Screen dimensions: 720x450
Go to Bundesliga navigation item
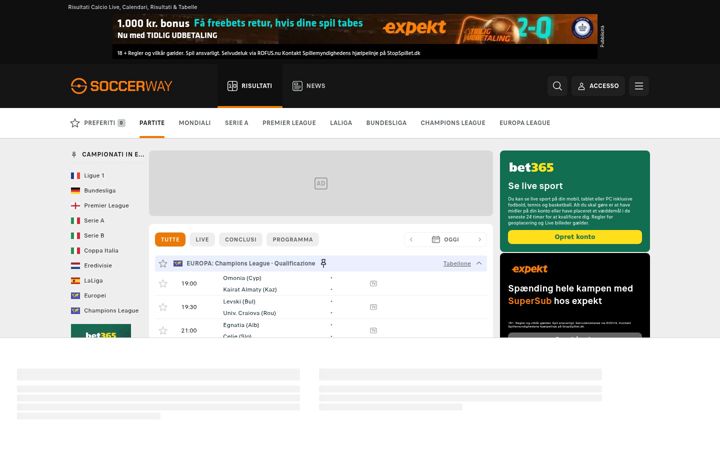pyautogui.click(x=386, y=123)
